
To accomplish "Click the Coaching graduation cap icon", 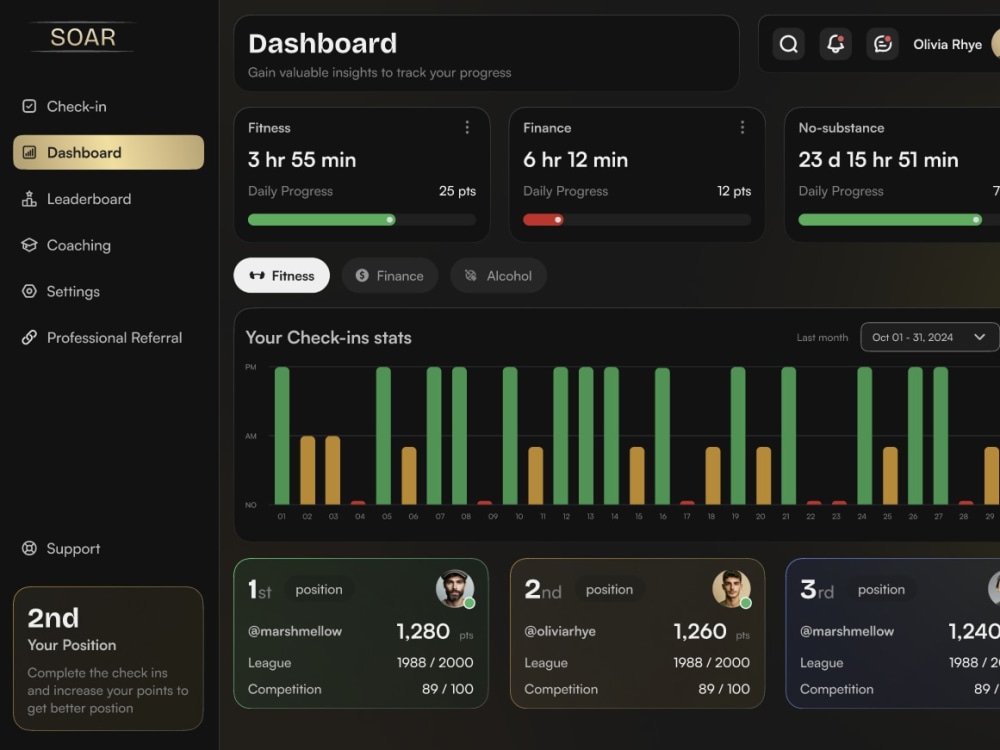I will (x=29, y=245).
